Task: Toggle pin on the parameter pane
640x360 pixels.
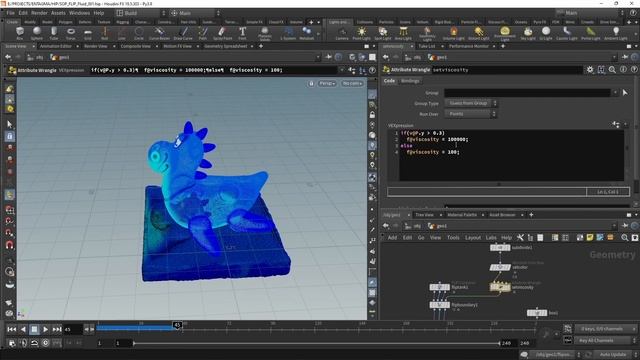Action: [x=625, y=57]
